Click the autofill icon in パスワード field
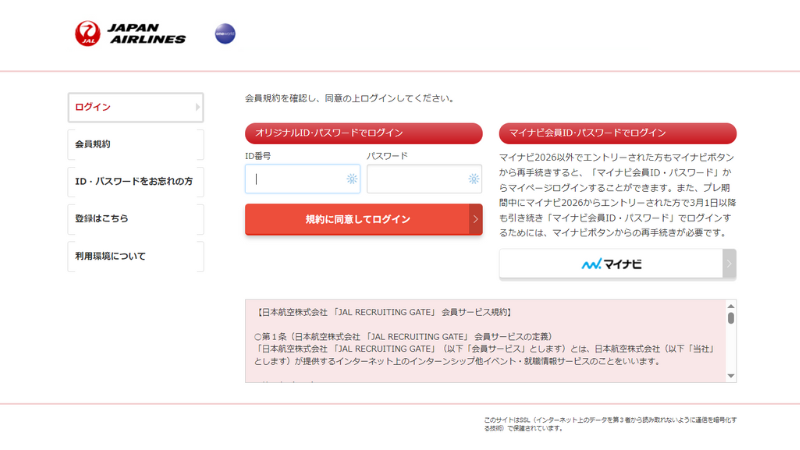 [x=473, y=179]
